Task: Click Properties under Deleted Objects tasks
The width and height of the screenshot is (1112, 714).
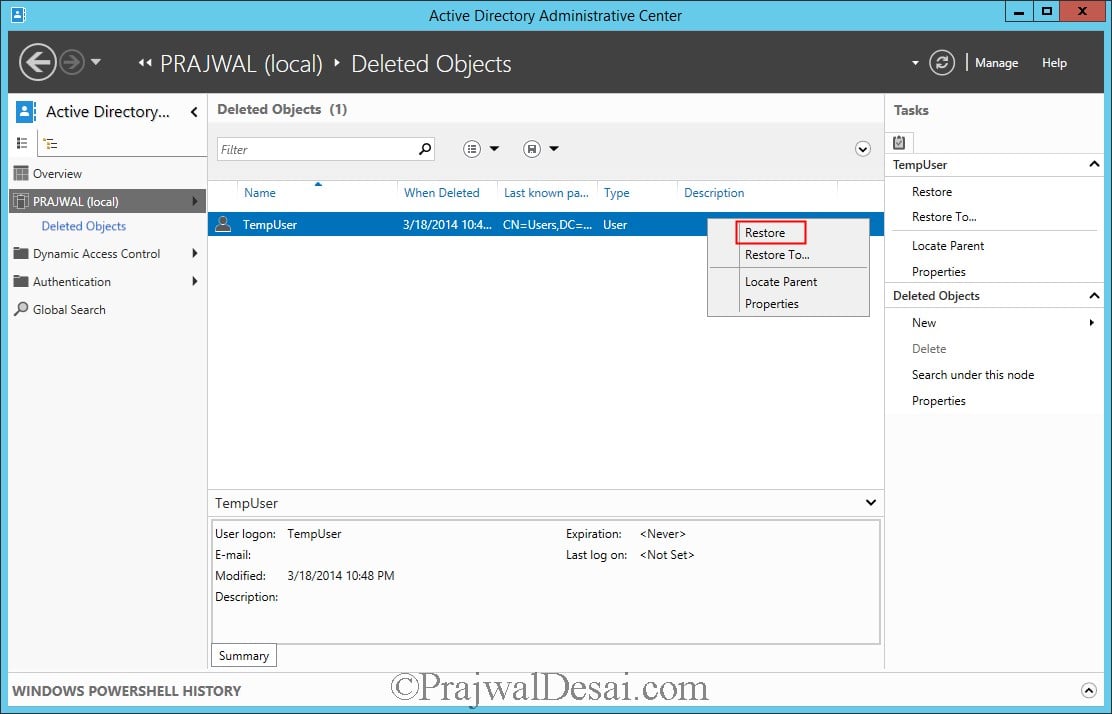Action: click(x=938, y=401)
